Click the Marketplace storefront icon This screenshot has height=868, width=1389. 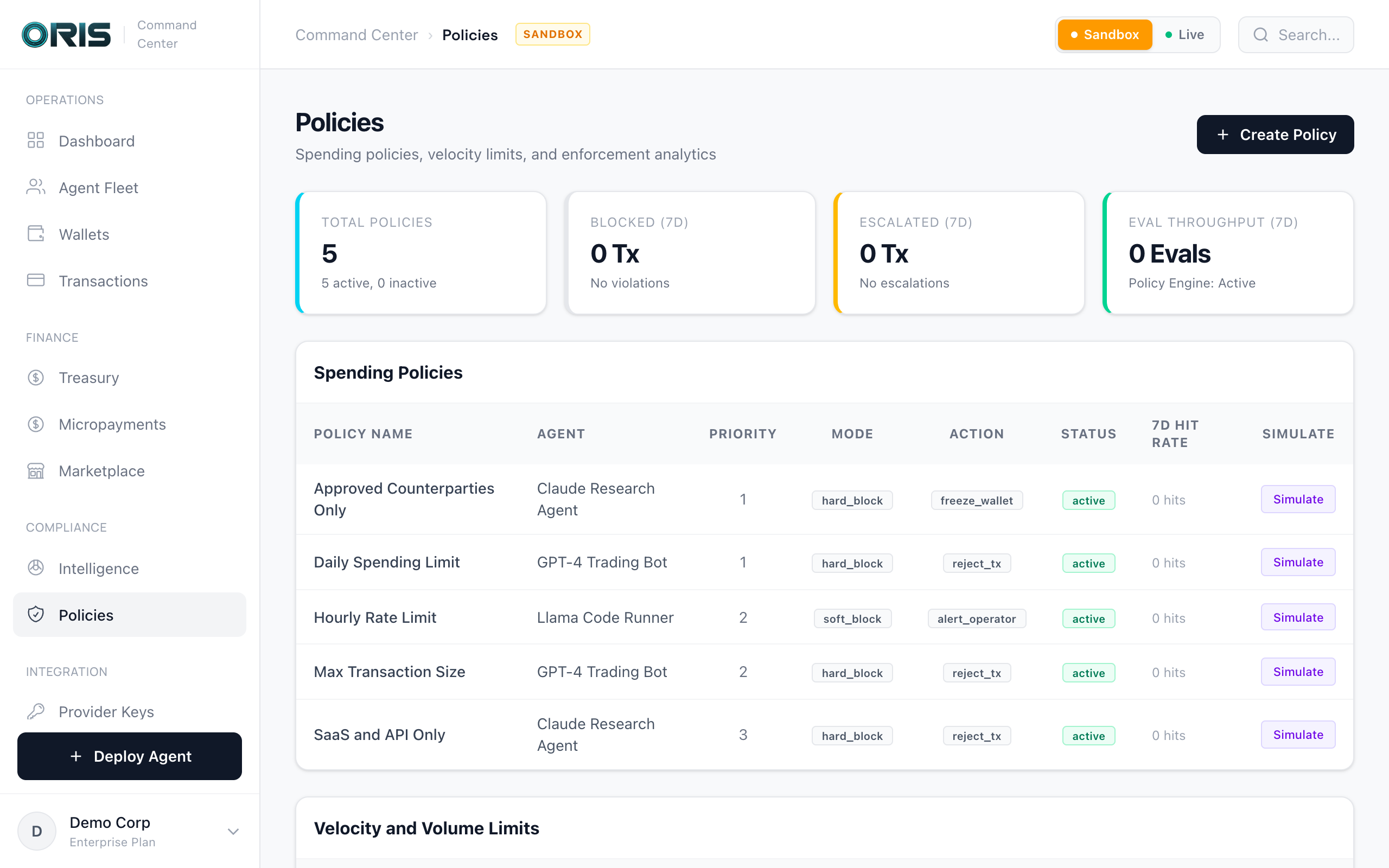point(36,471)
